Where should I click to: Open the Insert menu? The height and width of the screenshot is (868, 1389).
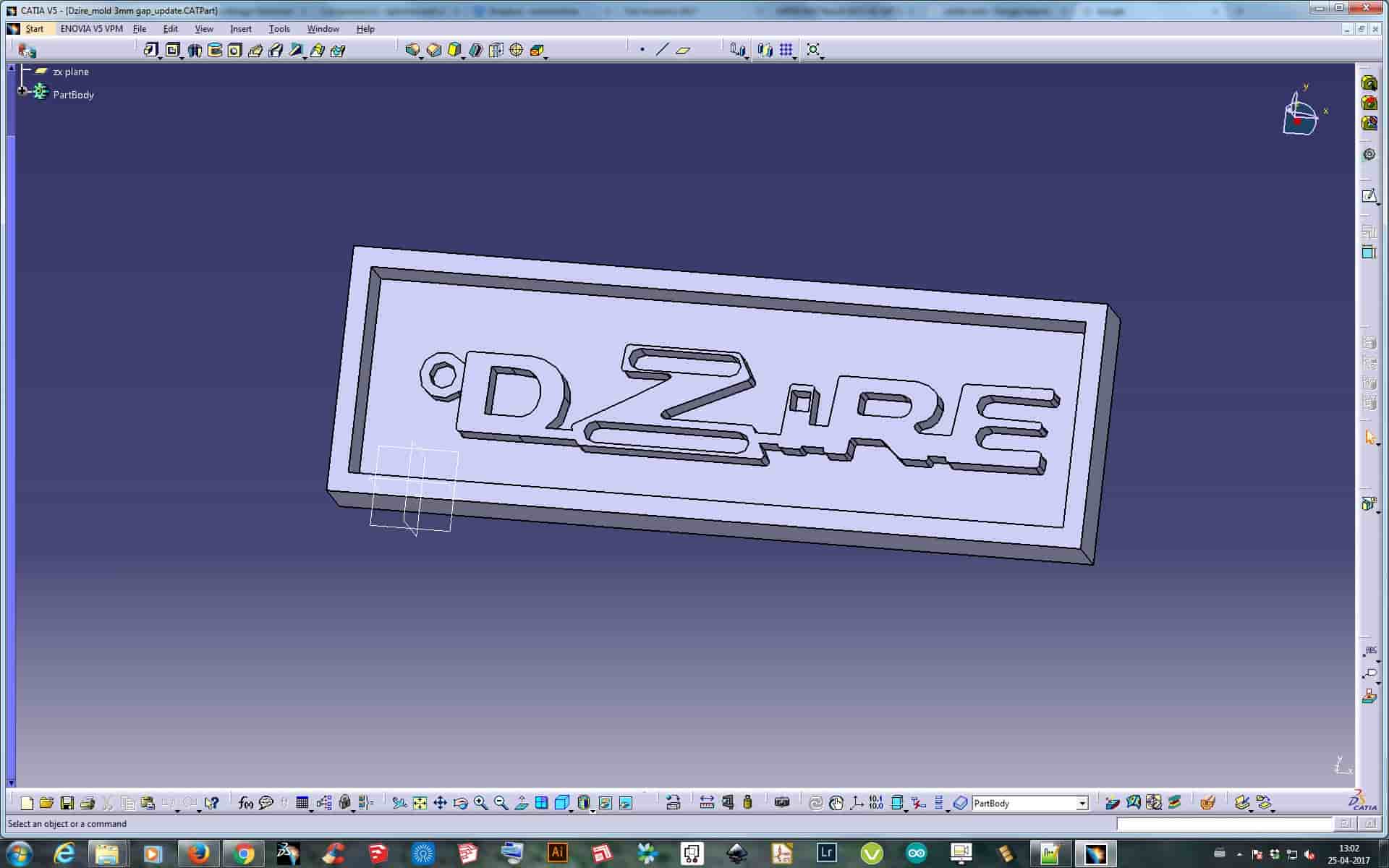pyautogui.click(x=241, y=29)
